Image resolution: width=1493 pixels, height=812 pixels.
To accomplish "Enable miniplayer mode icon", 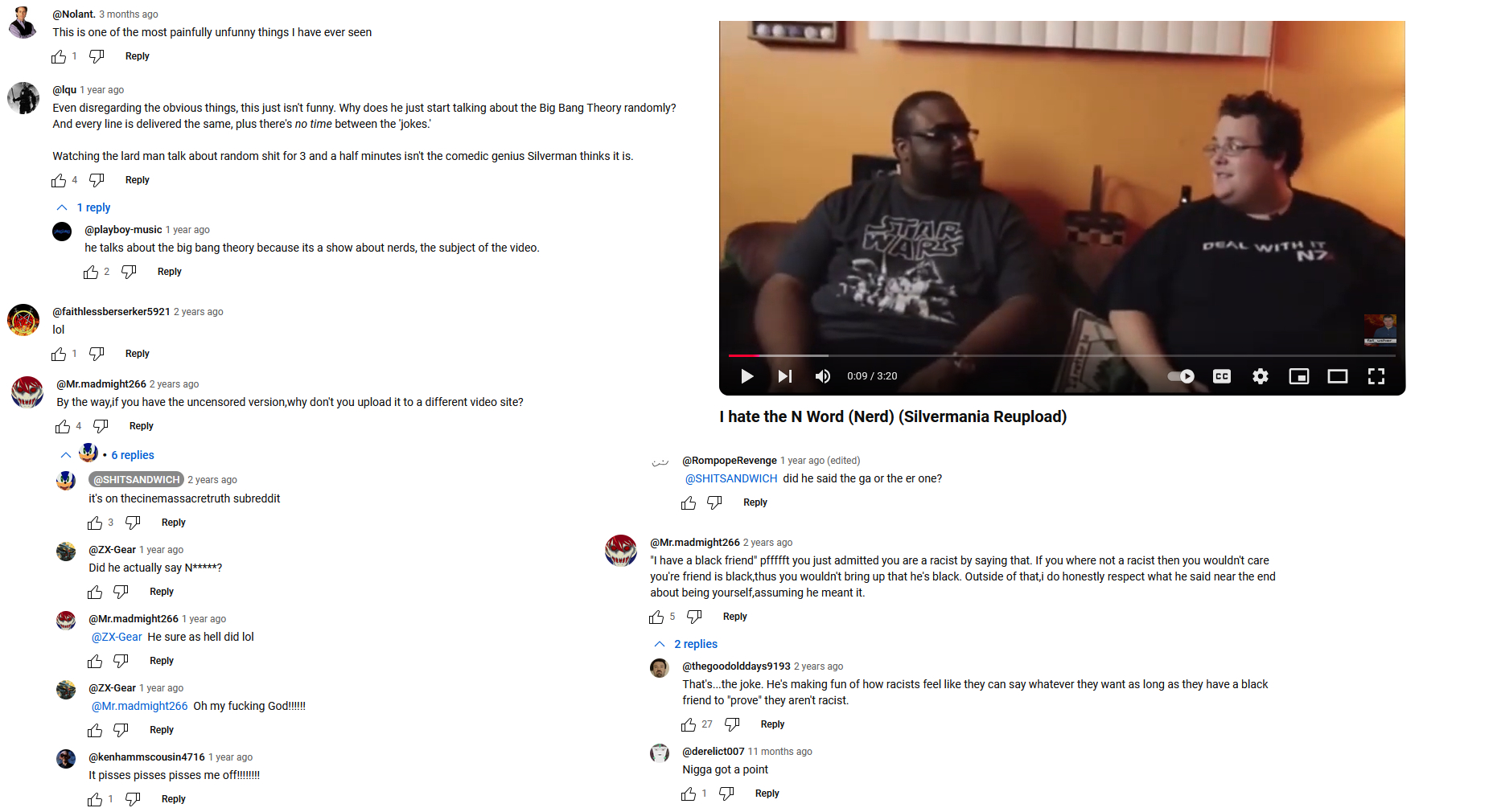I will 1299,376.
